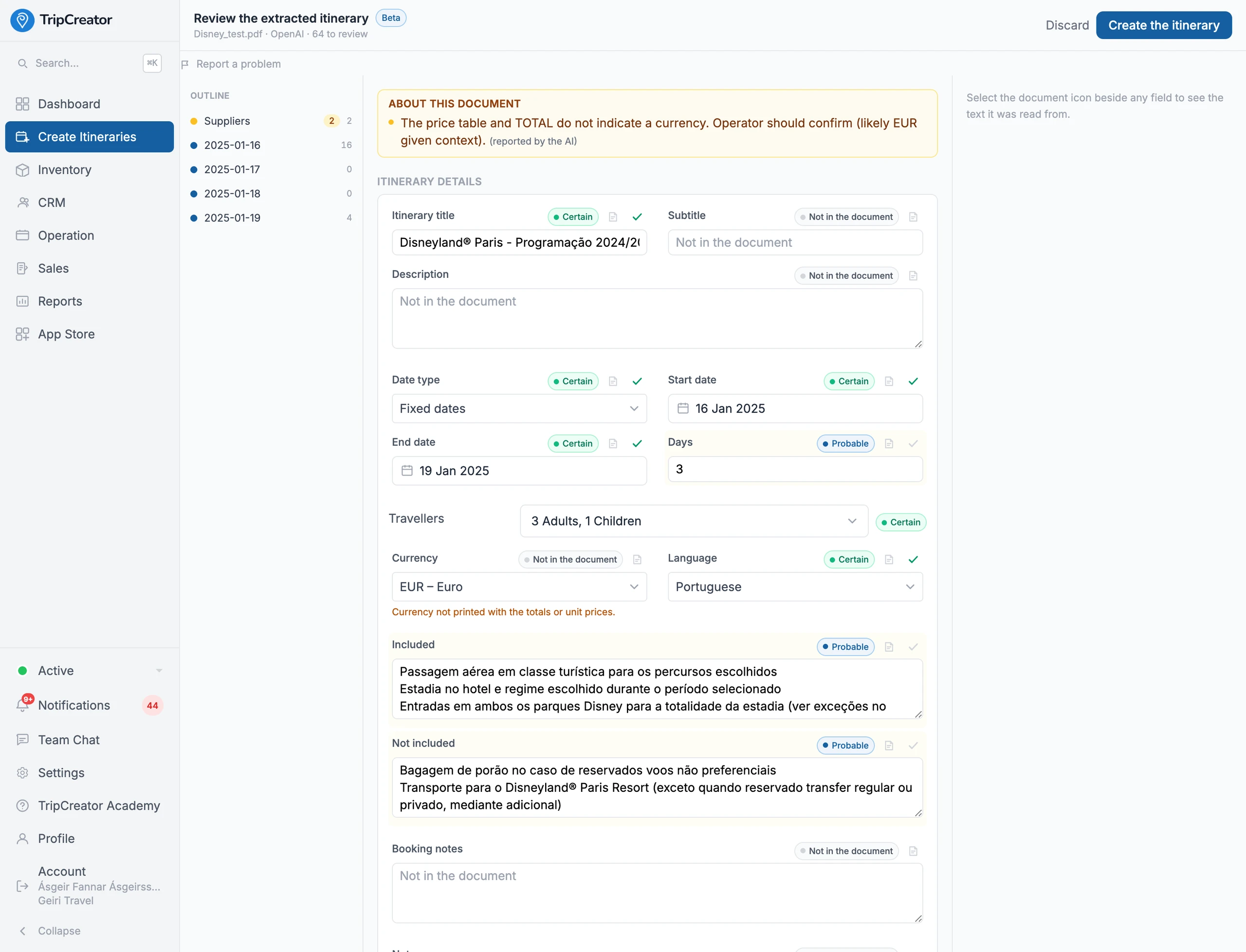
Task: Open source document icon for Included
Action: [888, 647]
